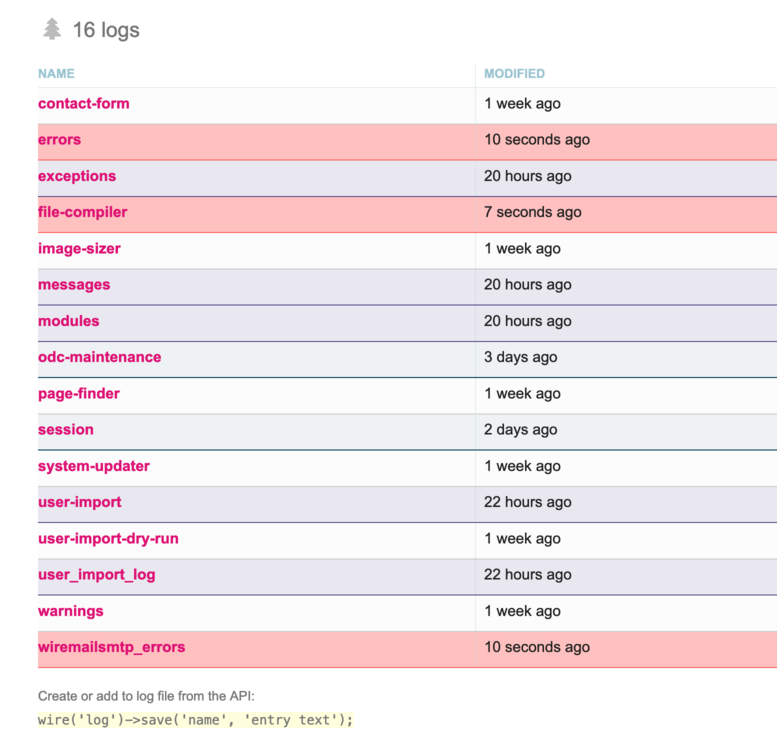Open the messages log
777x750 pixels.
pos(74,285)
